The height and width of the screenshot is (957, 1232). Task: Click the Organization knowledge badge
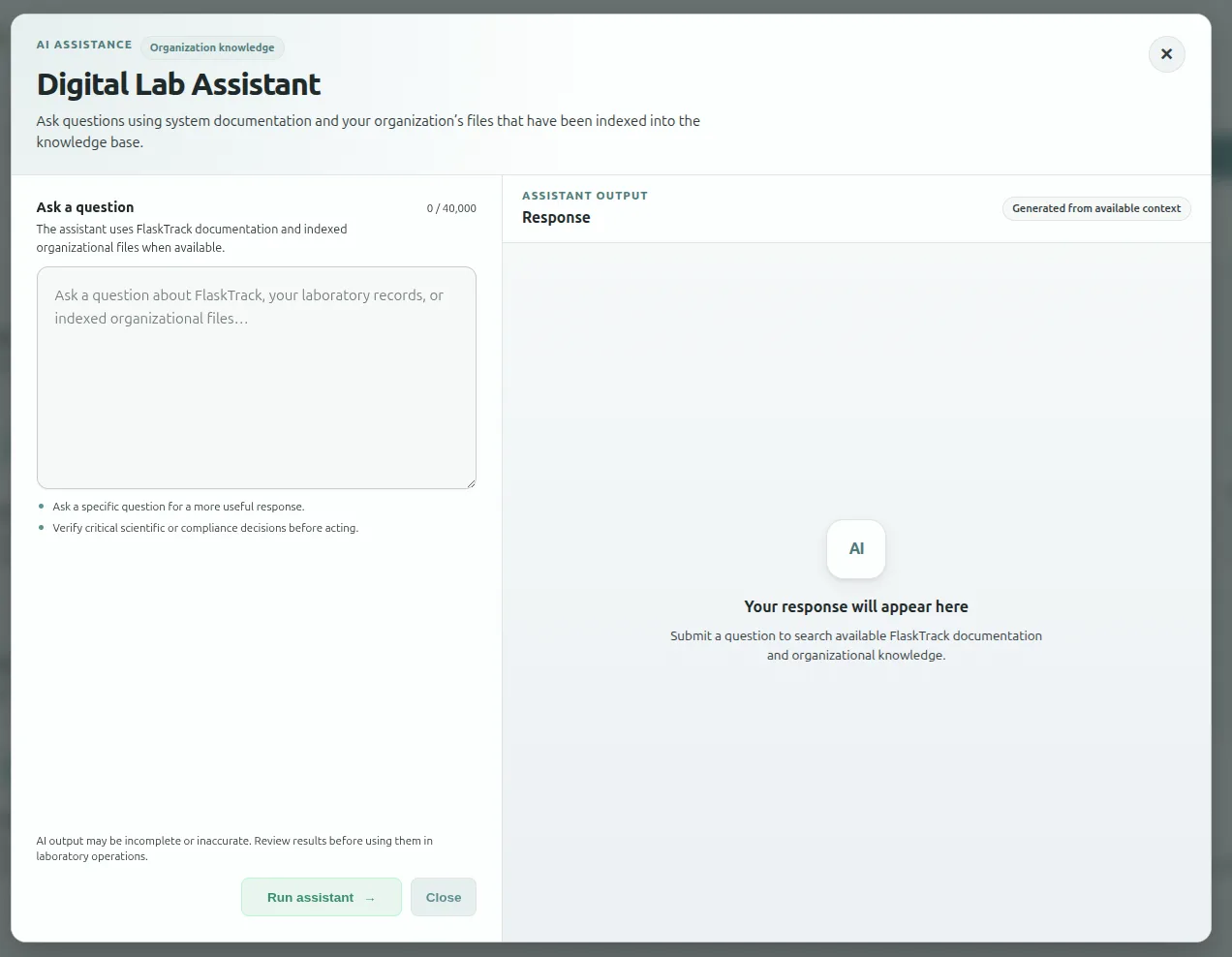(x=212, y=47)
